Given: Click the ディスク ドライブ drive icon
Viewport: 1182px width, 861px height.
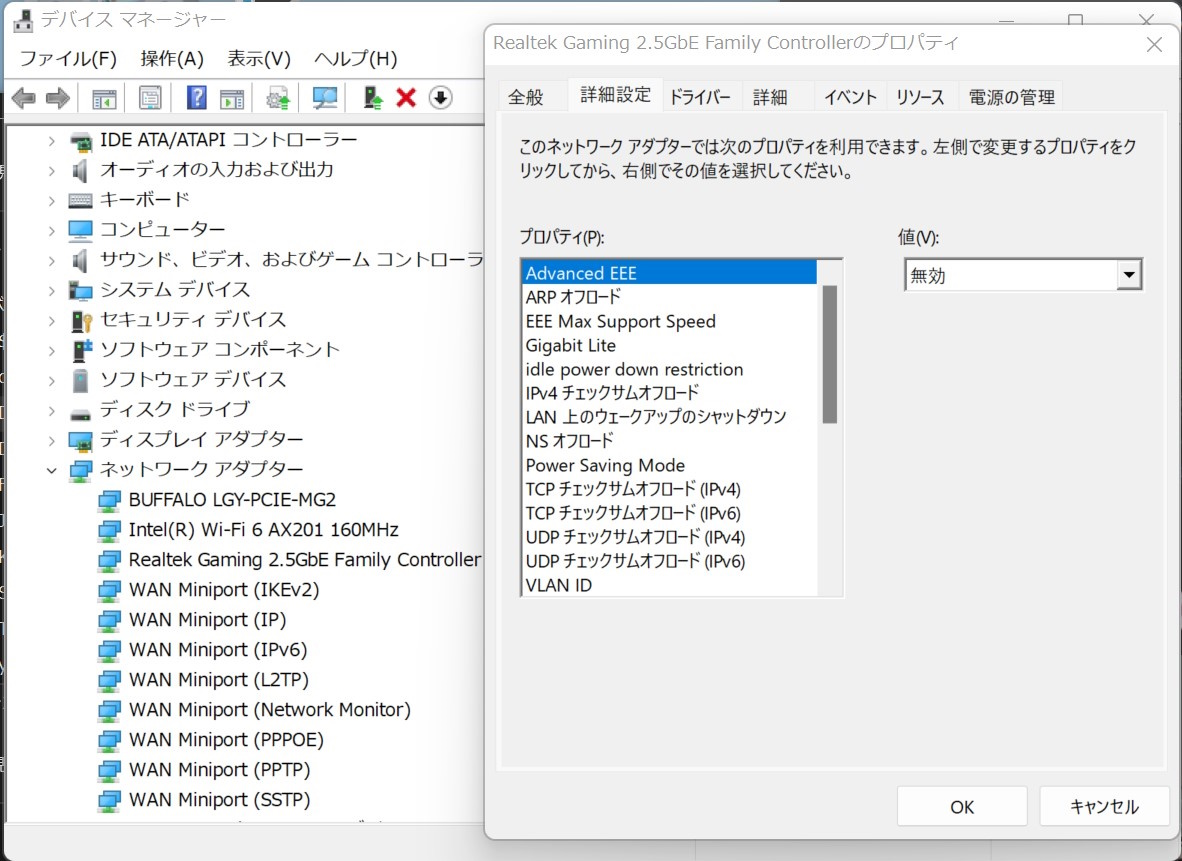Looking at the screenshot, I should (80, 412).
